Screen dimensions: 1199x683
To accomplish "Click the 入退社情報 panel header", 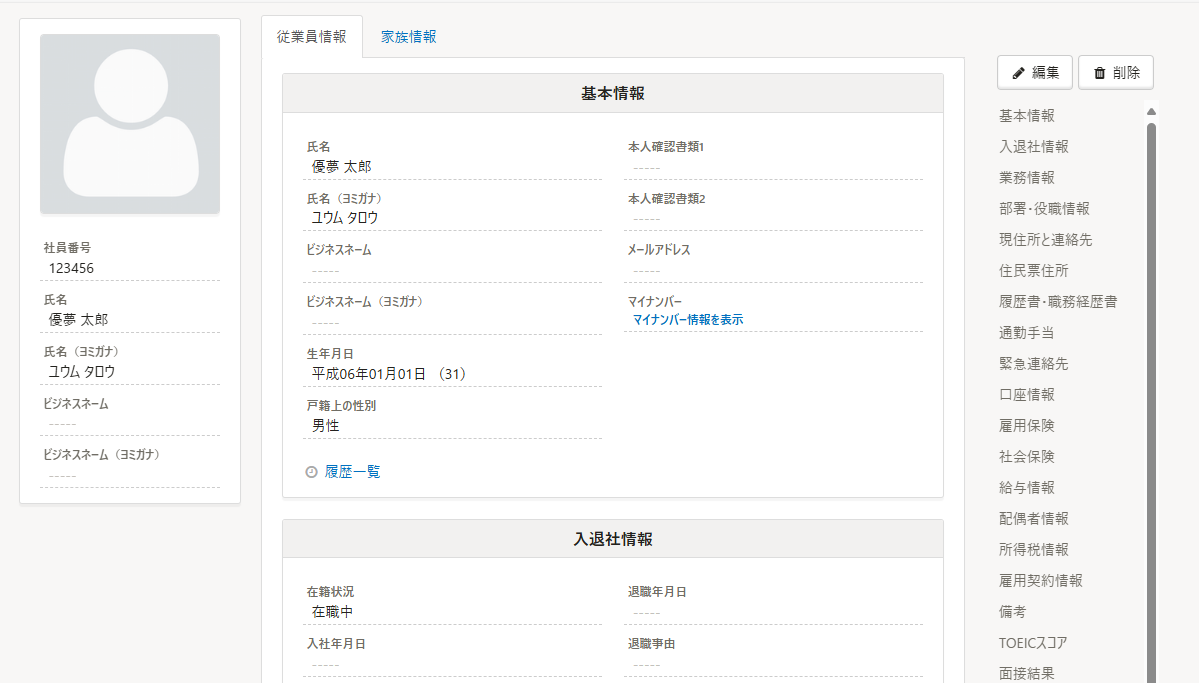I will click(612, 539).
